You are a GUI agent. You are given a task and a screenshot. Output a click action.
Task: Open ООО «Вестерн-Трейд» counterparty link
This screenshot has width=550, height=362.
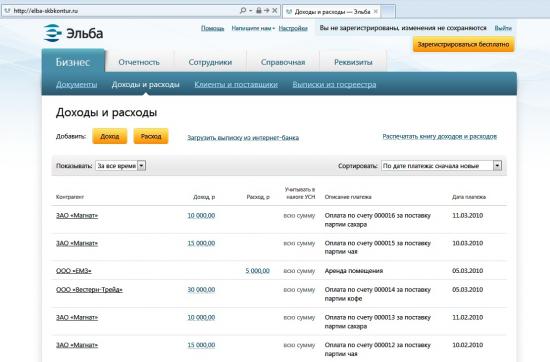[x=89, y=290]
